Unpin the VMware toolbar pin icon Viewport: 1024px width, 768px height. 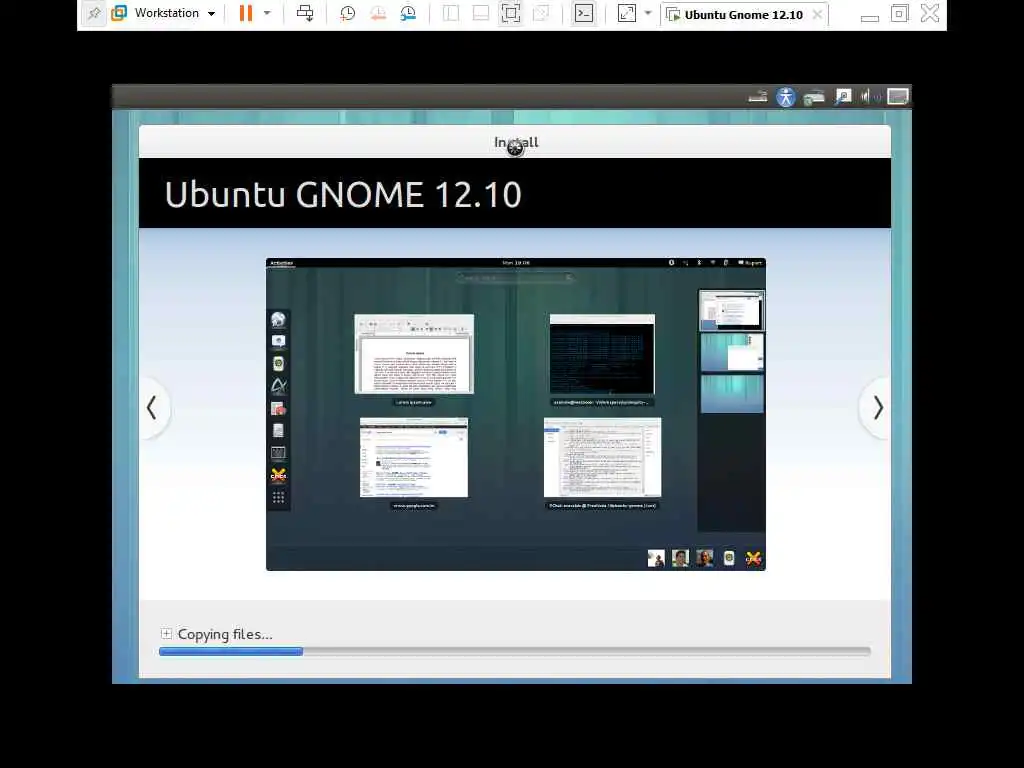94,13
